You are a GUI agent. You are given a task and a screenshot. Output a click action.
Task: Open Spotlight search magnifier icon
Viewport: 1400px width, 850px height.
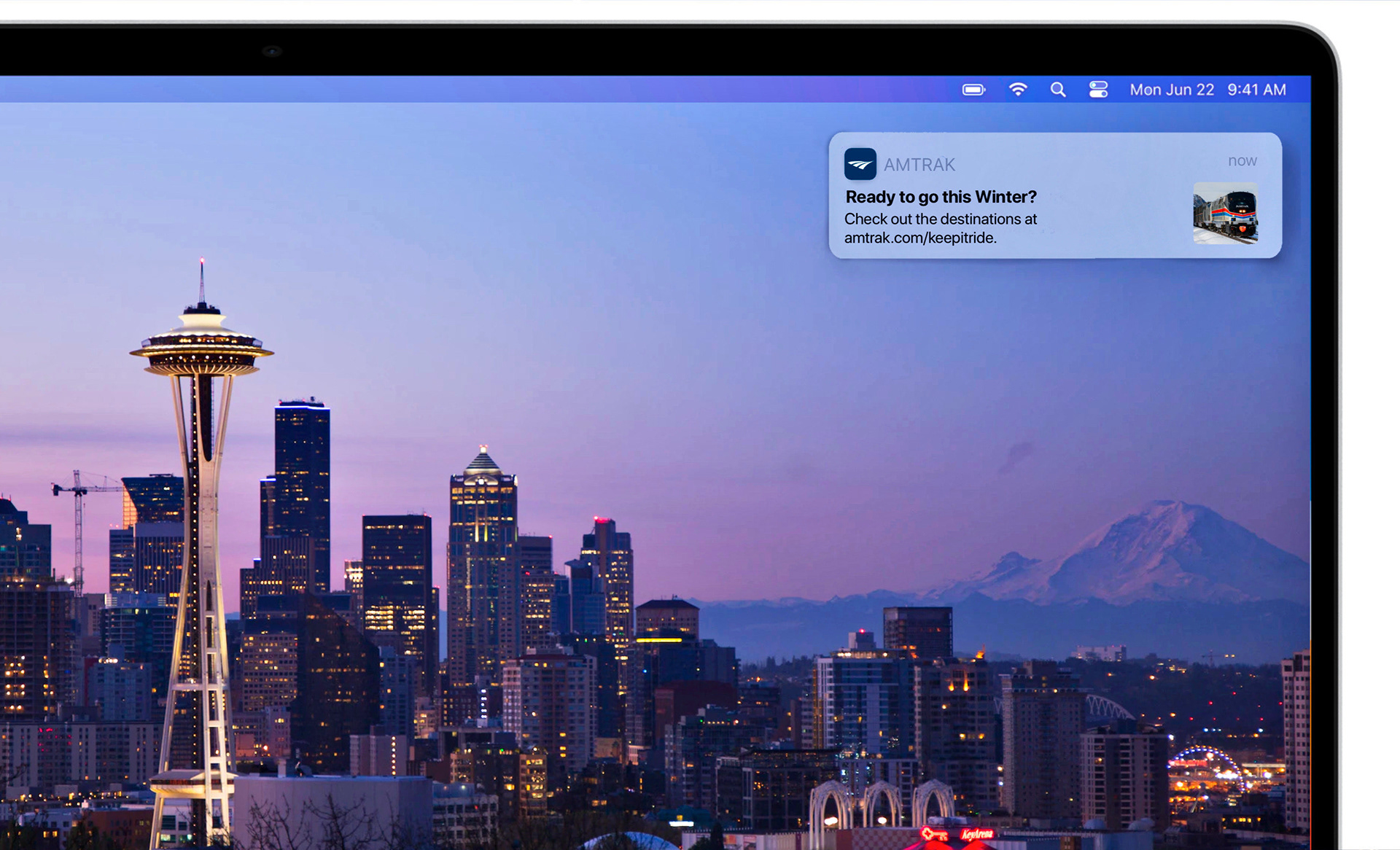(1058, 90)
